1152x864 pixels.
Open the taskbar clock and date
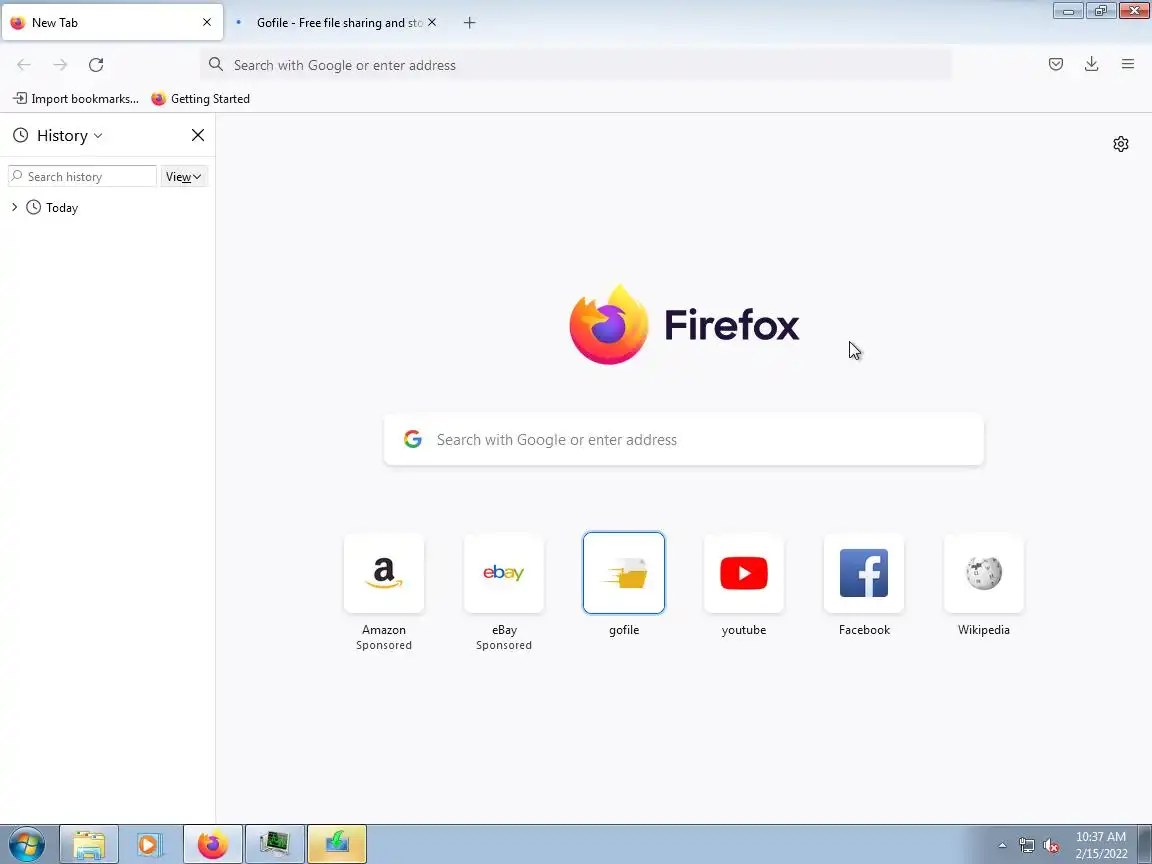1101,845
